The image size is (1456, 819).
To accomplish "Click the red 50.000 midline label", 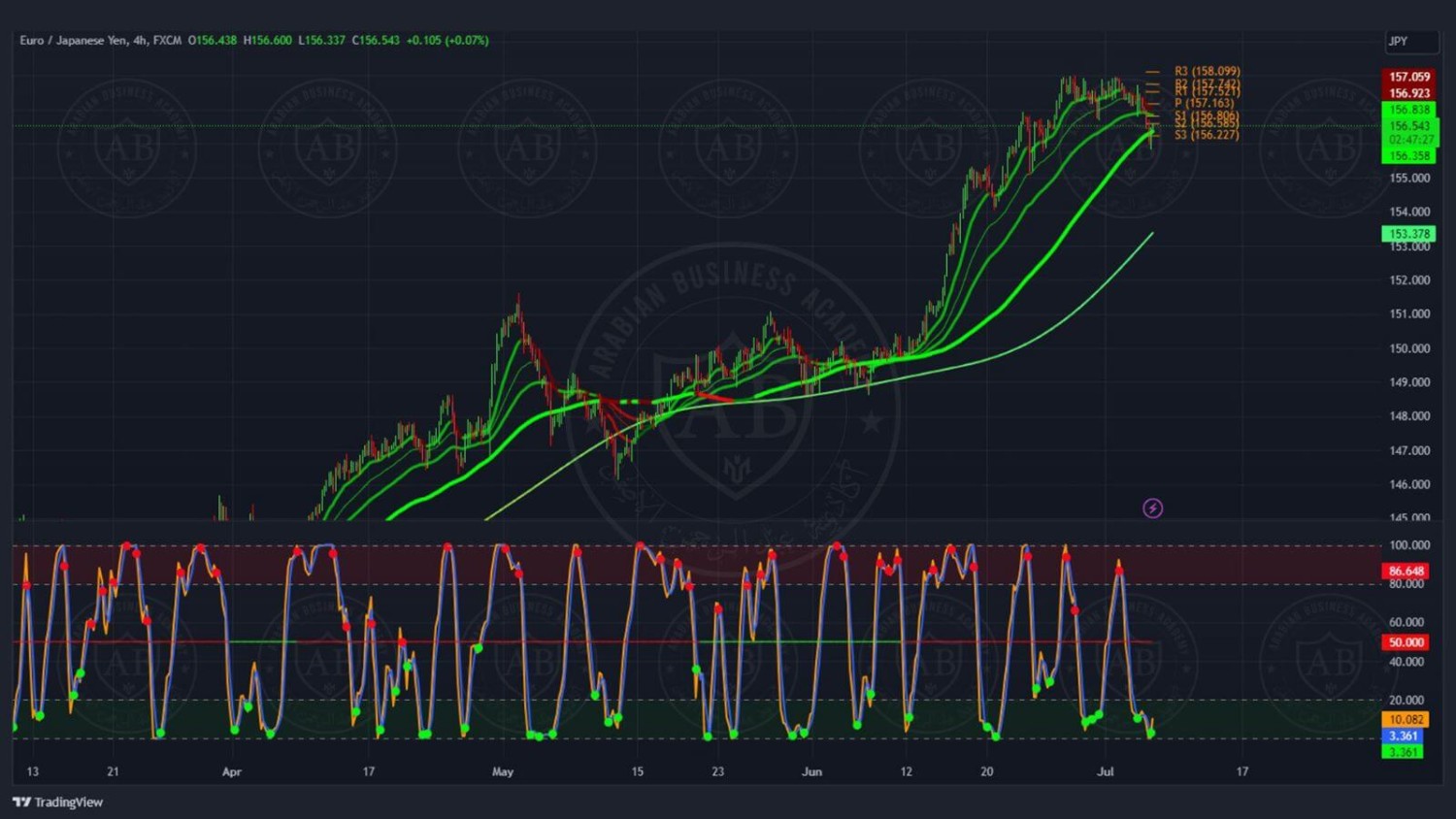I will coord(1406,642).
